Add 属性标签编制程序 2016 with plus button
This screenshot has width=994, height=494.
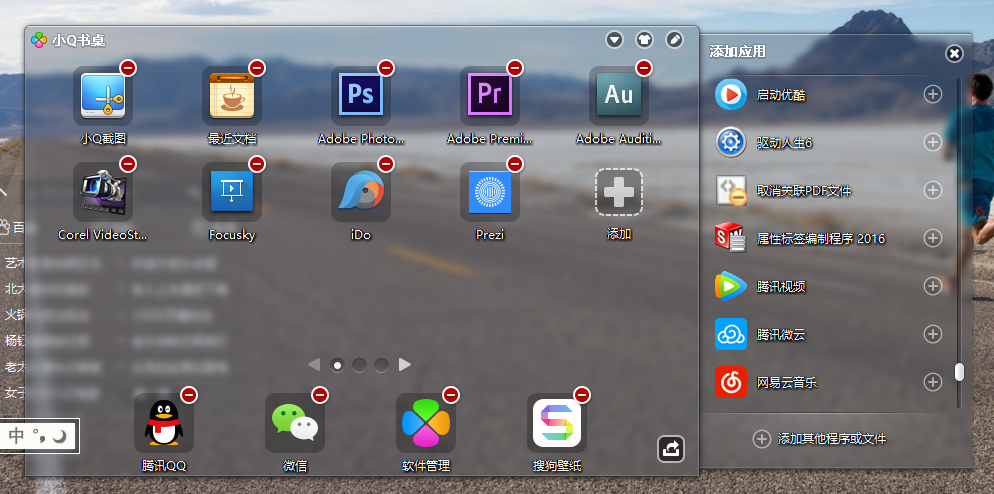point(933,238)
